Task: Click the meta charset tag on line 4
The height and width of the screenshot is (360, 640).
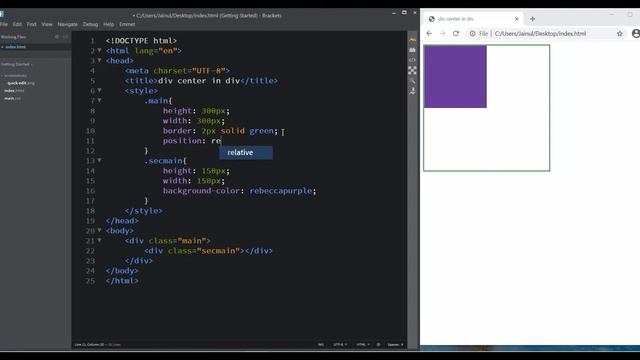Action: click(178, 71)
